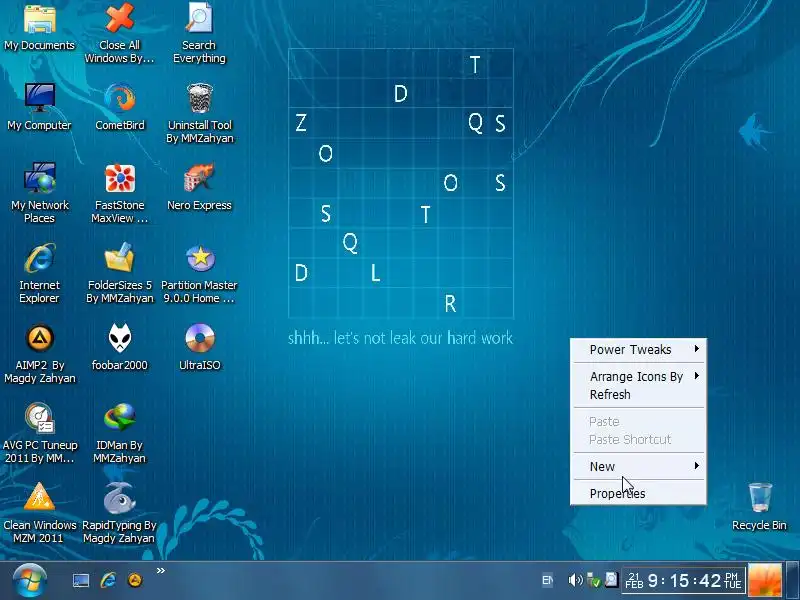Open the New submenu

[x=639, y=466]
